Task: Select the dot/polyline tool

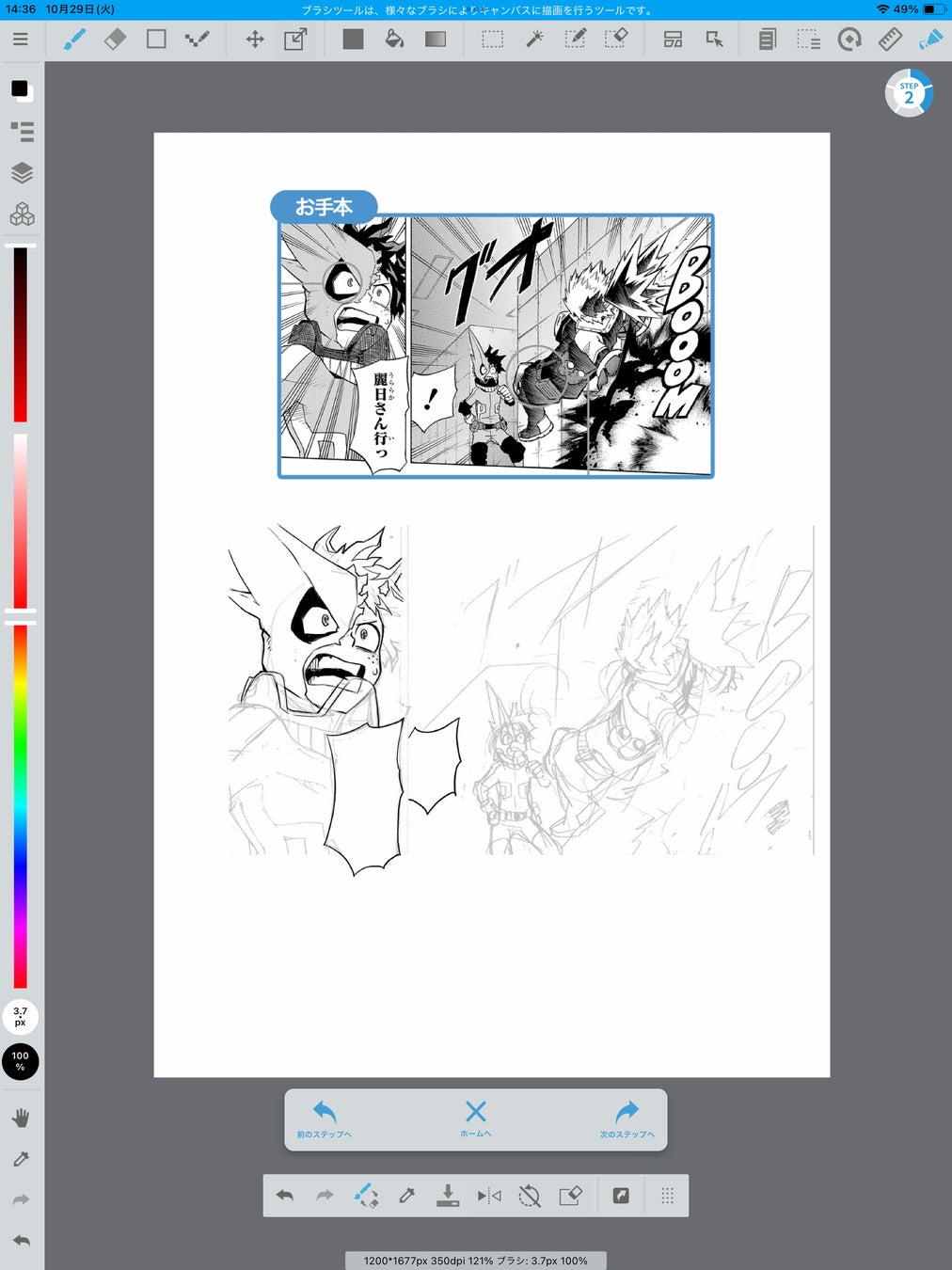Action: coord(198,40)
